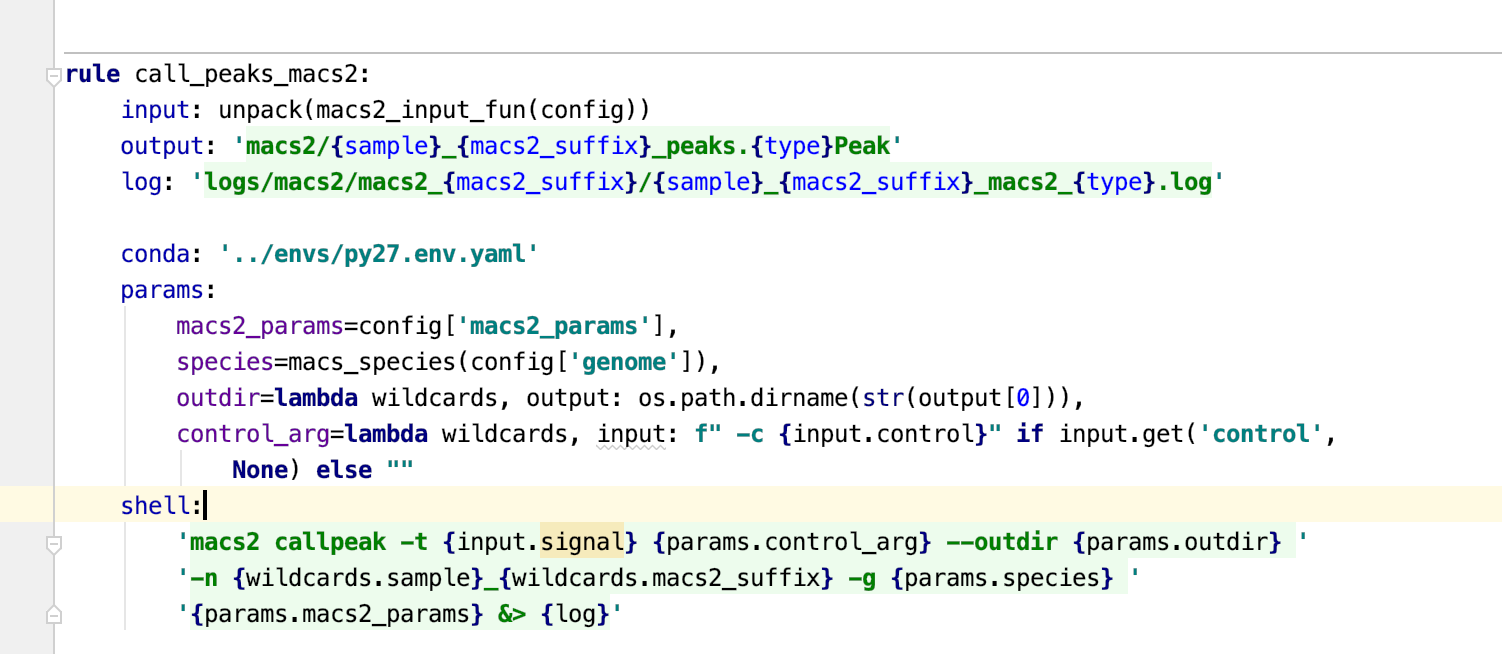This screenshot has height=654, width=1502.
Task: Click os.path.dirname in the outdir lambda
Action: point(743,398)
